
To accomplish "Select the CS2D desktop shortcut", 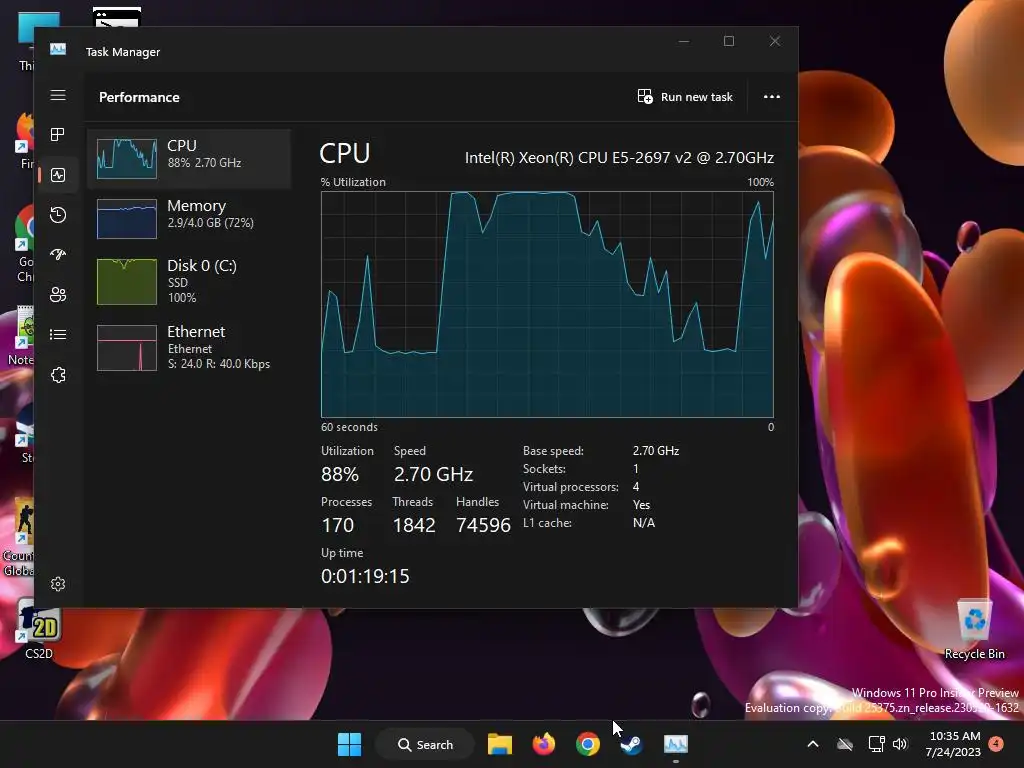I will [39, 631].
